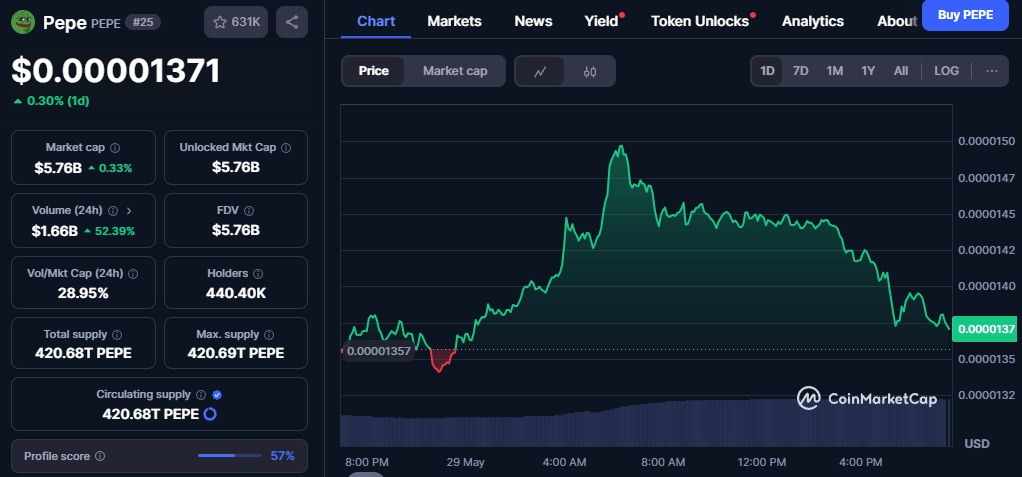
Task: Click the 0.0000150 y-axis label
Action: point(986,141)
